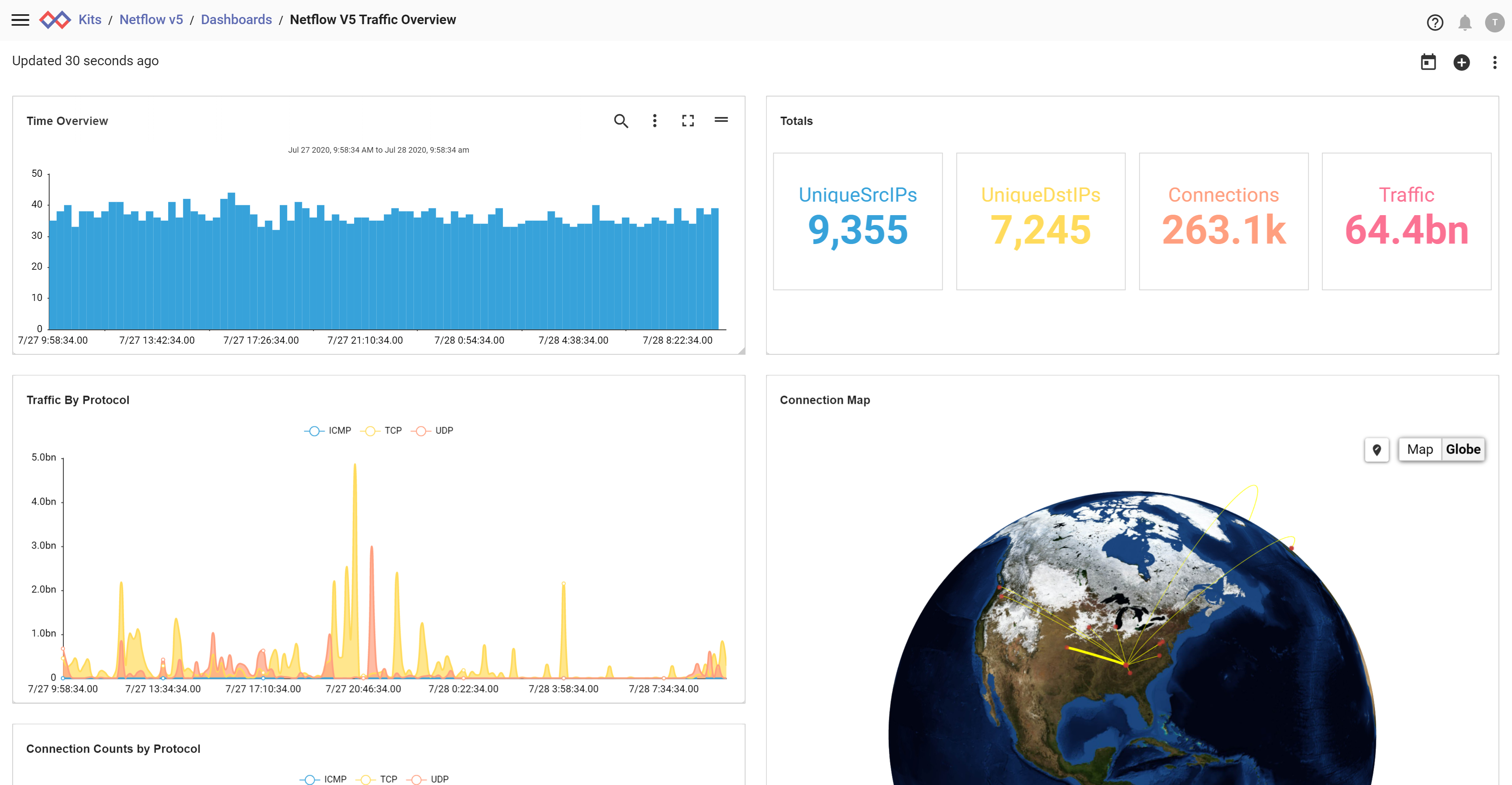Add a new tile with plus icon

pyautogui.click(x=1461, y=62)
